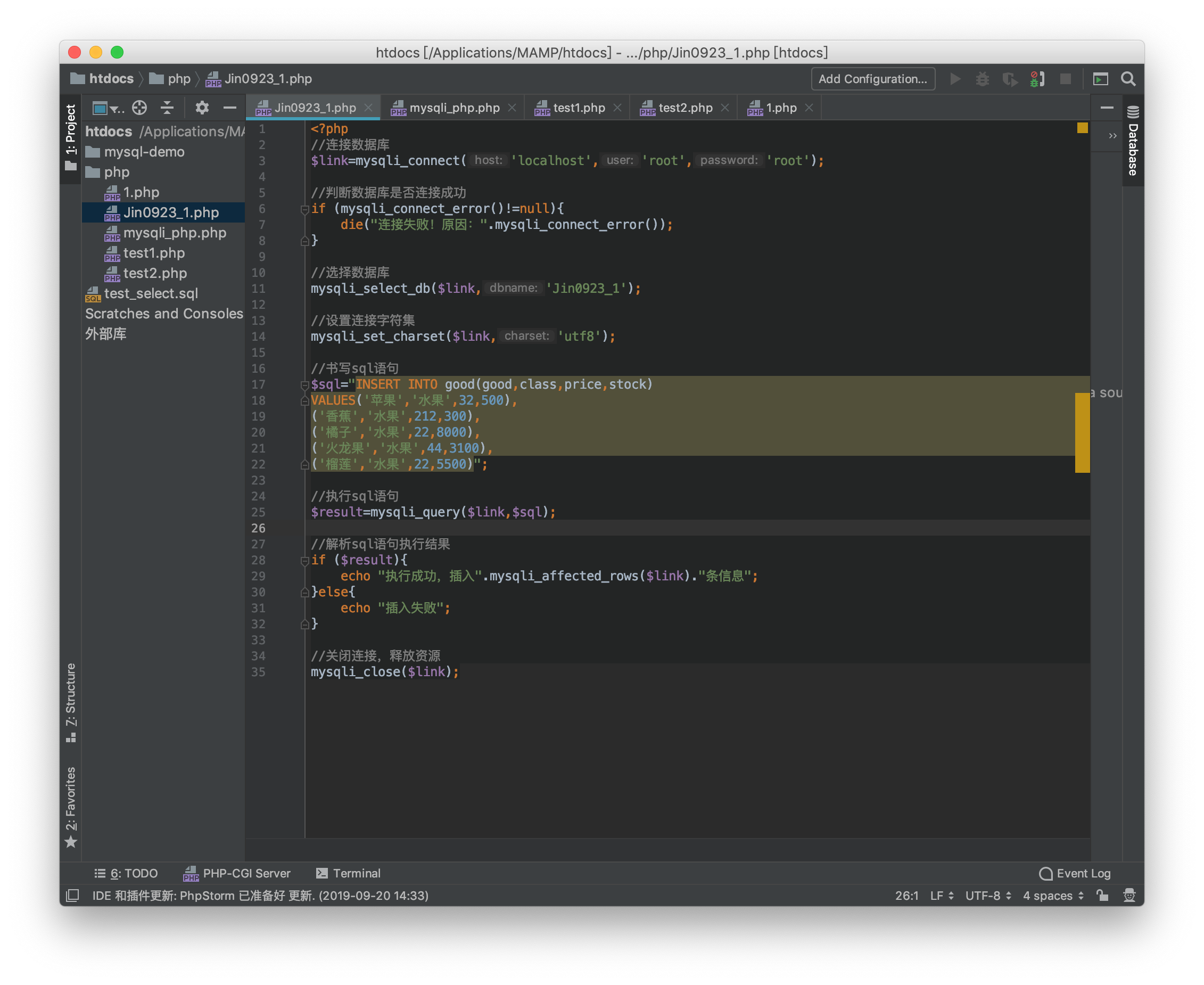1204x985 pixels.
Task: Click php breadcrumb in navigation bar
Action: pos(170,79)
